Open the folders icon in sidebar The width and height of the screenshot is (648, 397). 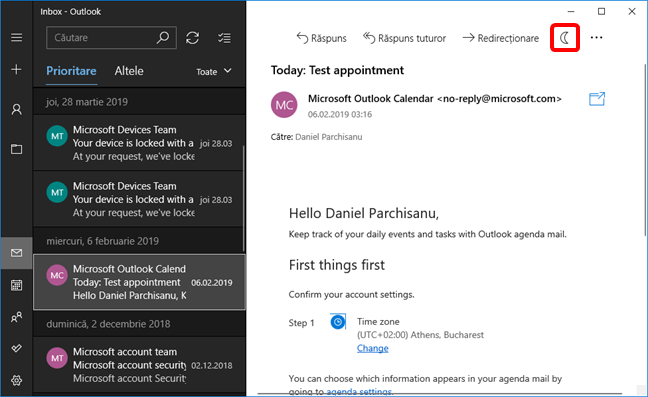point(17,149)
